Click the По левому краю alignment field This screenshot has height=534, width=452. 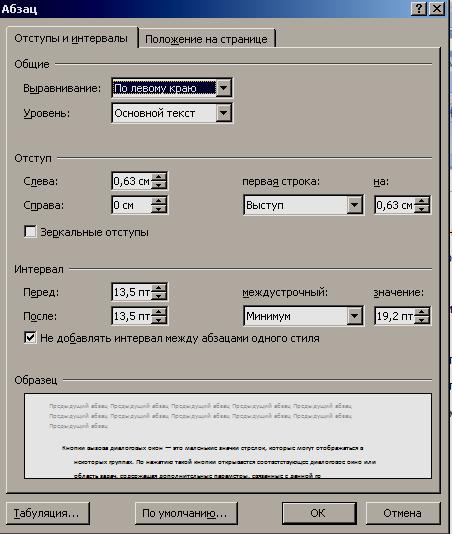coord(165,88)
